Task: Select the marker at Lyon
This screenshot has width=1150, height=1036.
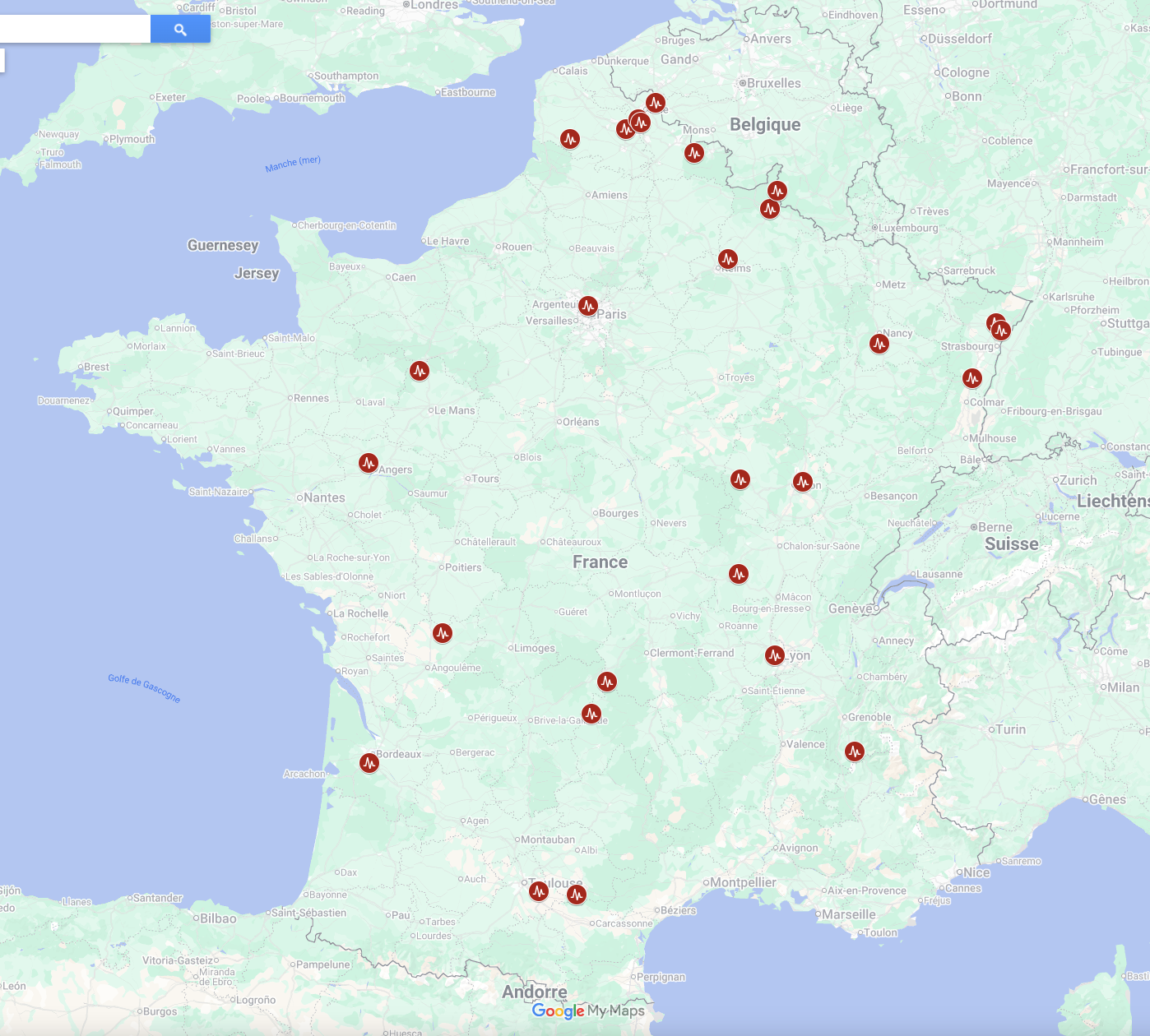Action: pyautogui.click(x=775, y=655)
